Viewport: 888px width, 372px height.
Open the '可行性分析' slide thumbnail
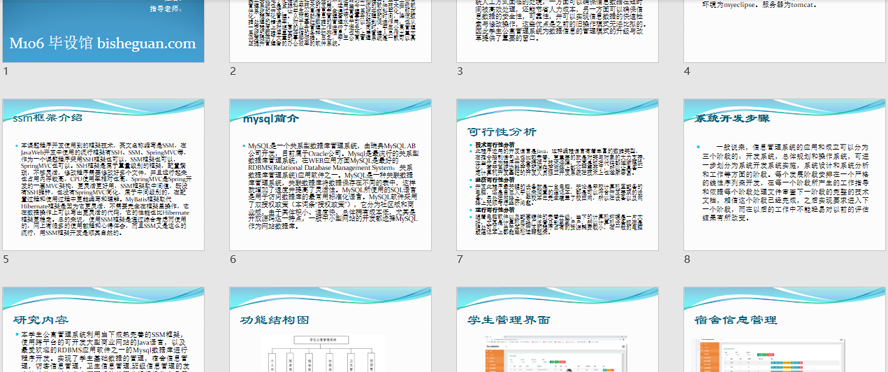[x=557, y=175]
